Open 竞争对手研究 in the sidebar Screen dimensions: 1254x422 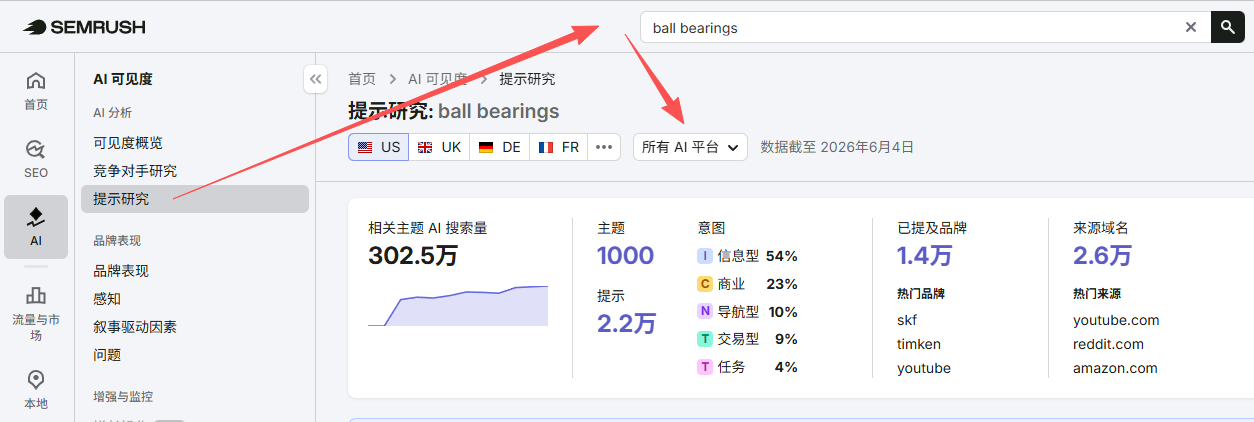click(135, 171)
